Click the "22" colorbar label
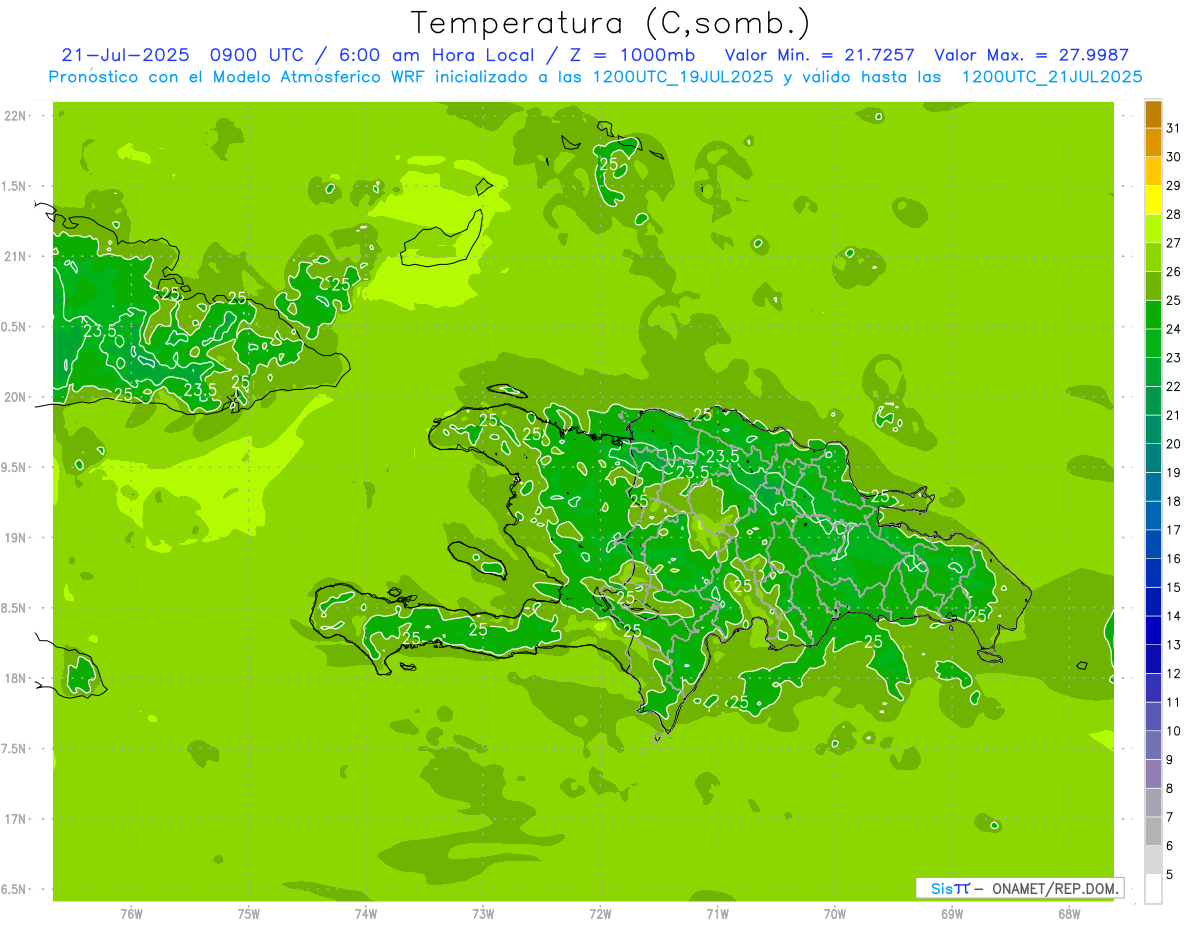Viewport: 1200px width, 927px height. pyautogui.click(x=1173, y=387)
